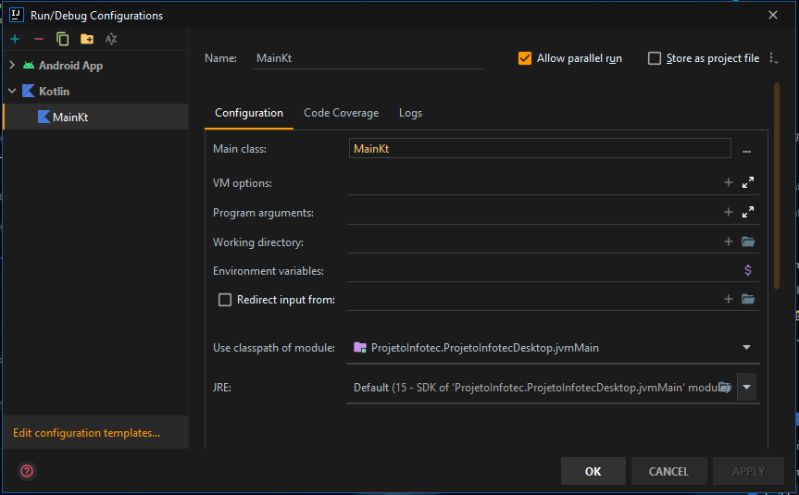Image resolution: width=799 pixels, height=495 pixels.
Task: Disable Allow parallel run checkbox
Action: pos(524,58)
